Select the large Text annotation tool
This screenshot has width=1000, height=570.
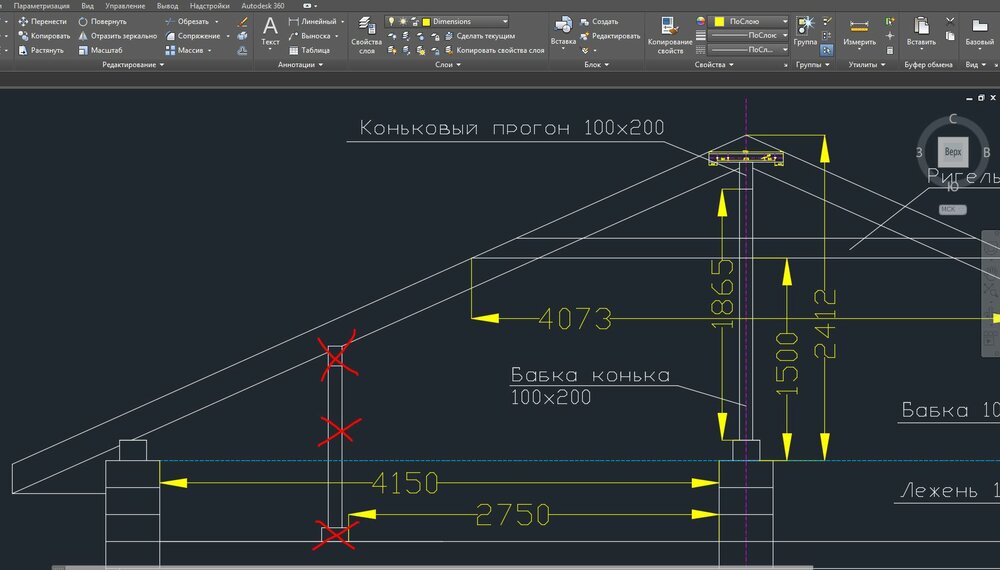coord(270,30)
